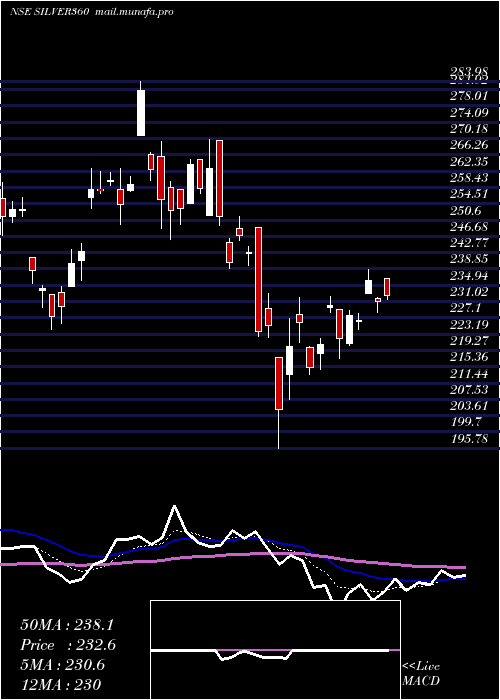Click the mail.munafa.pro watermark text in header
The width and height of the screenshot is (500, 700).
point(135,12)
